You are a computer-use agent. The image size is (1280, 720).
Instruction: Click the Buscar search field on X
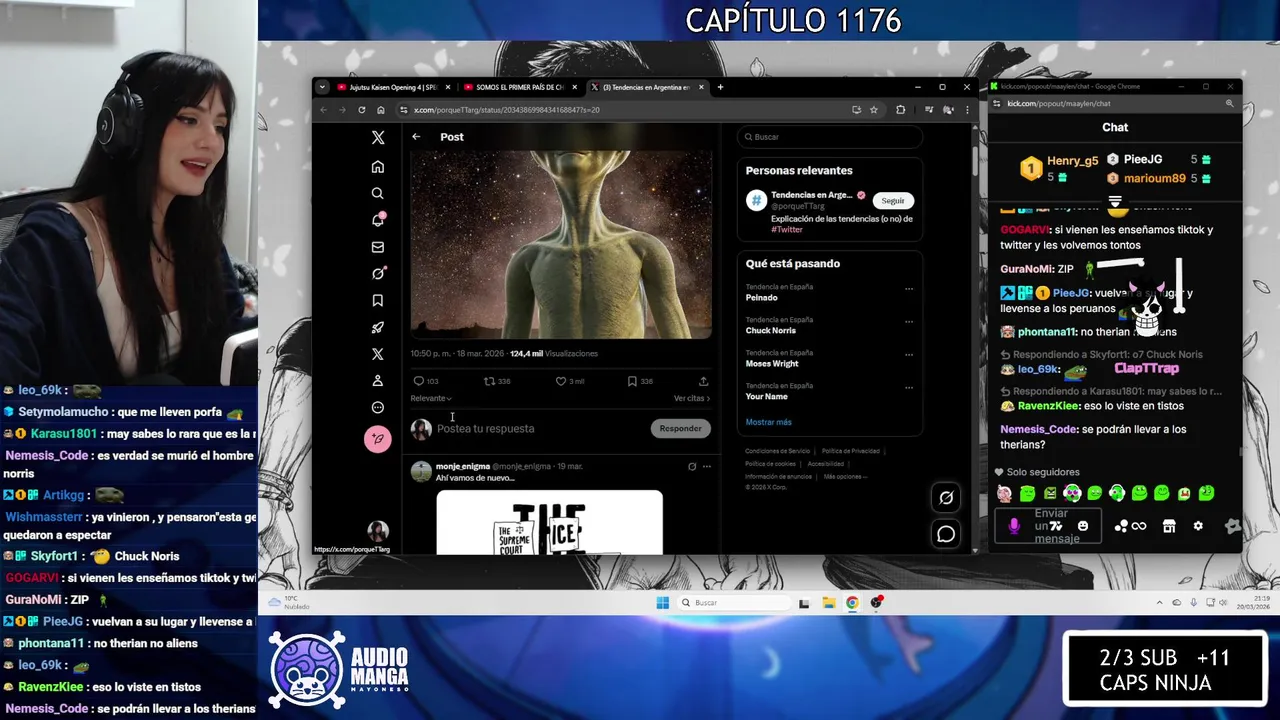829,137
